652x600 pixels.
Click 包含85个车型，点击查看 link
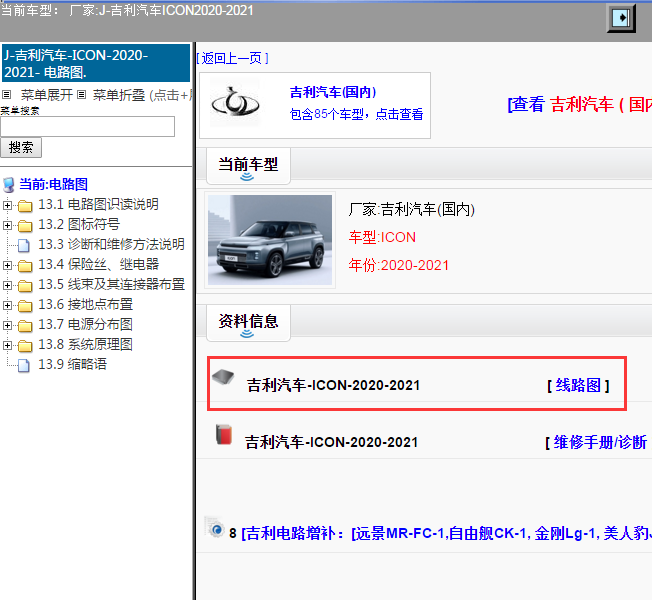tap(356, 114)
